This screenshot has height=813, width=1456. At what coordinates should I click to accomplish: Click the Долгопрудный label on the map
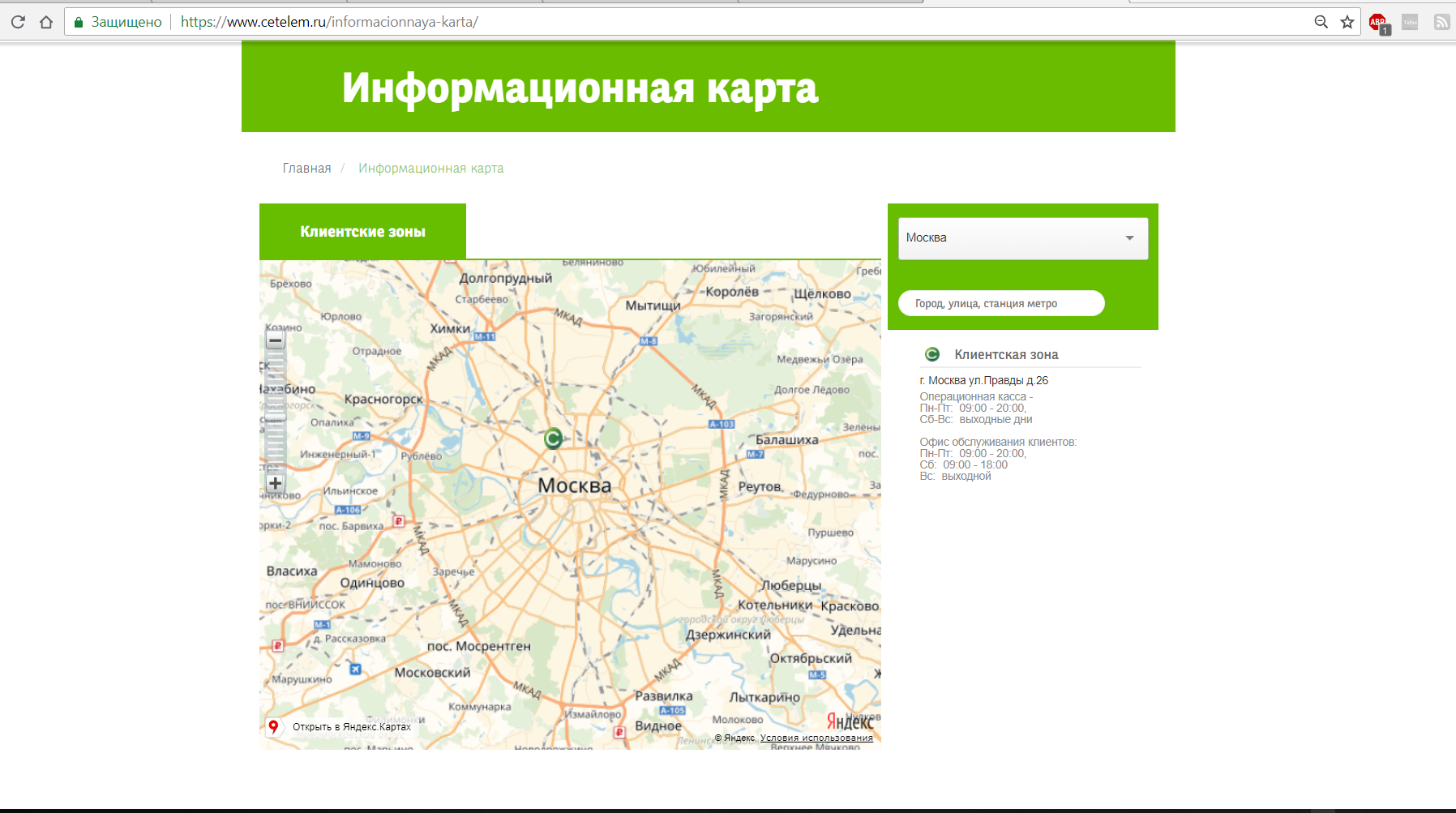[505, 278]
